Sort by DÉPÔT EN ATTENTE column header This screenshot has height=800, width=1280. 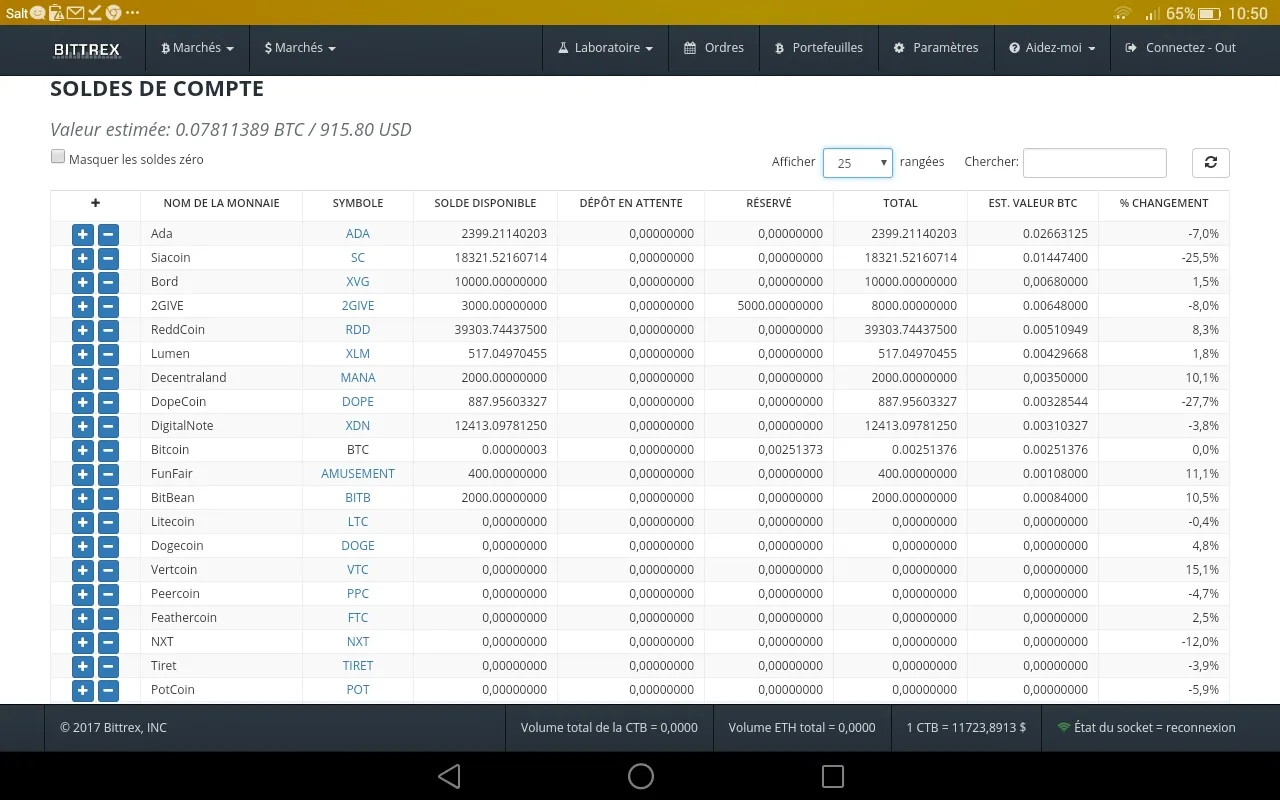click(x=631, y=203)
